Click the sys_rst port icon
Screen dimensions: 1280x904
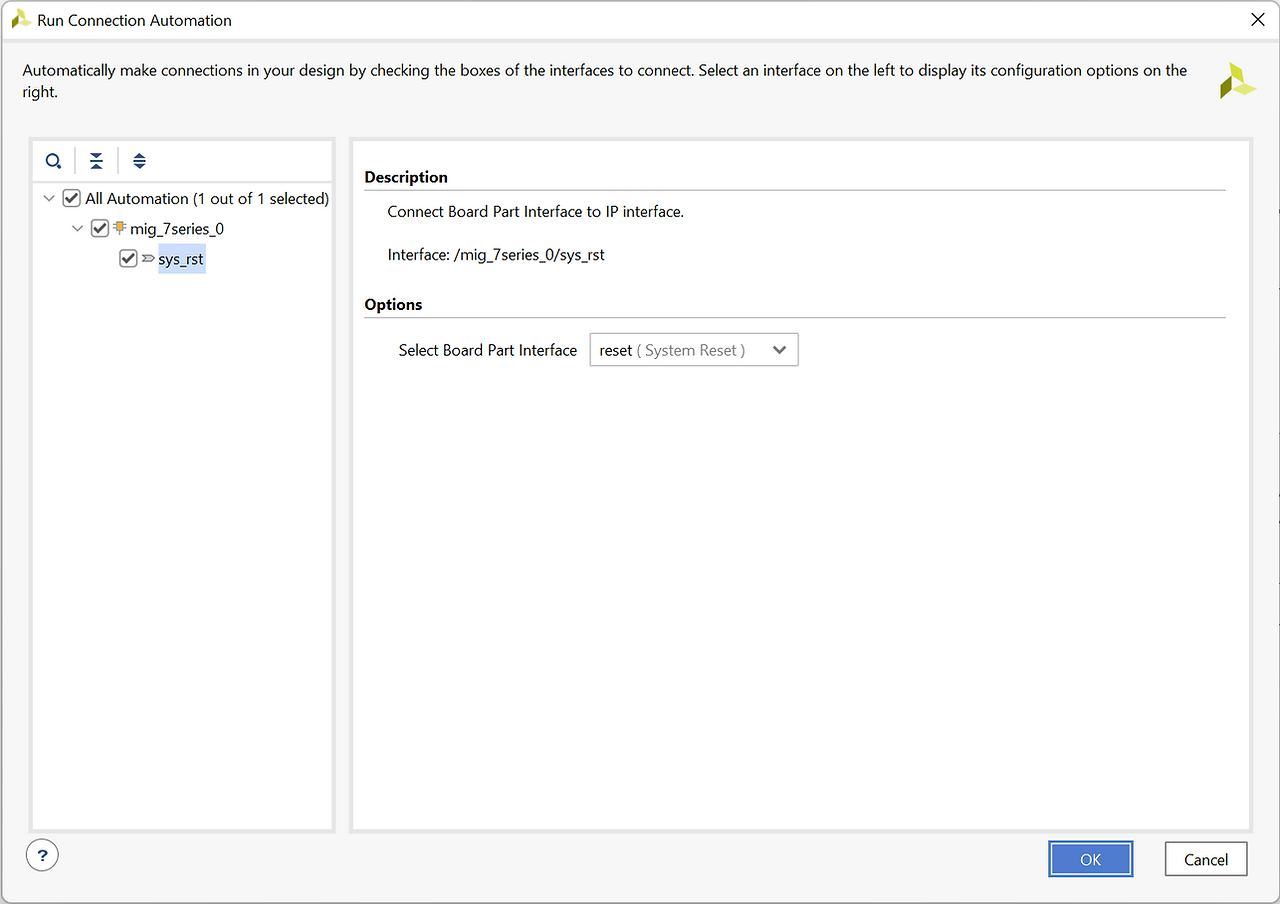[x=148, y=259]
